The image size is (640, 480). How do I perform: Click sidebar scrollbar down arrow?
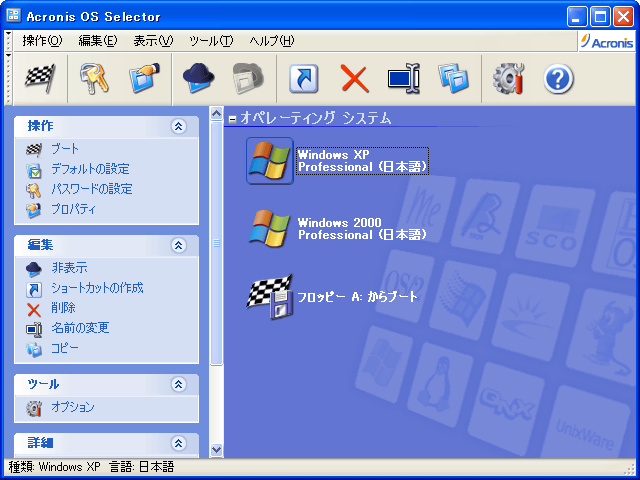point(216,450)
